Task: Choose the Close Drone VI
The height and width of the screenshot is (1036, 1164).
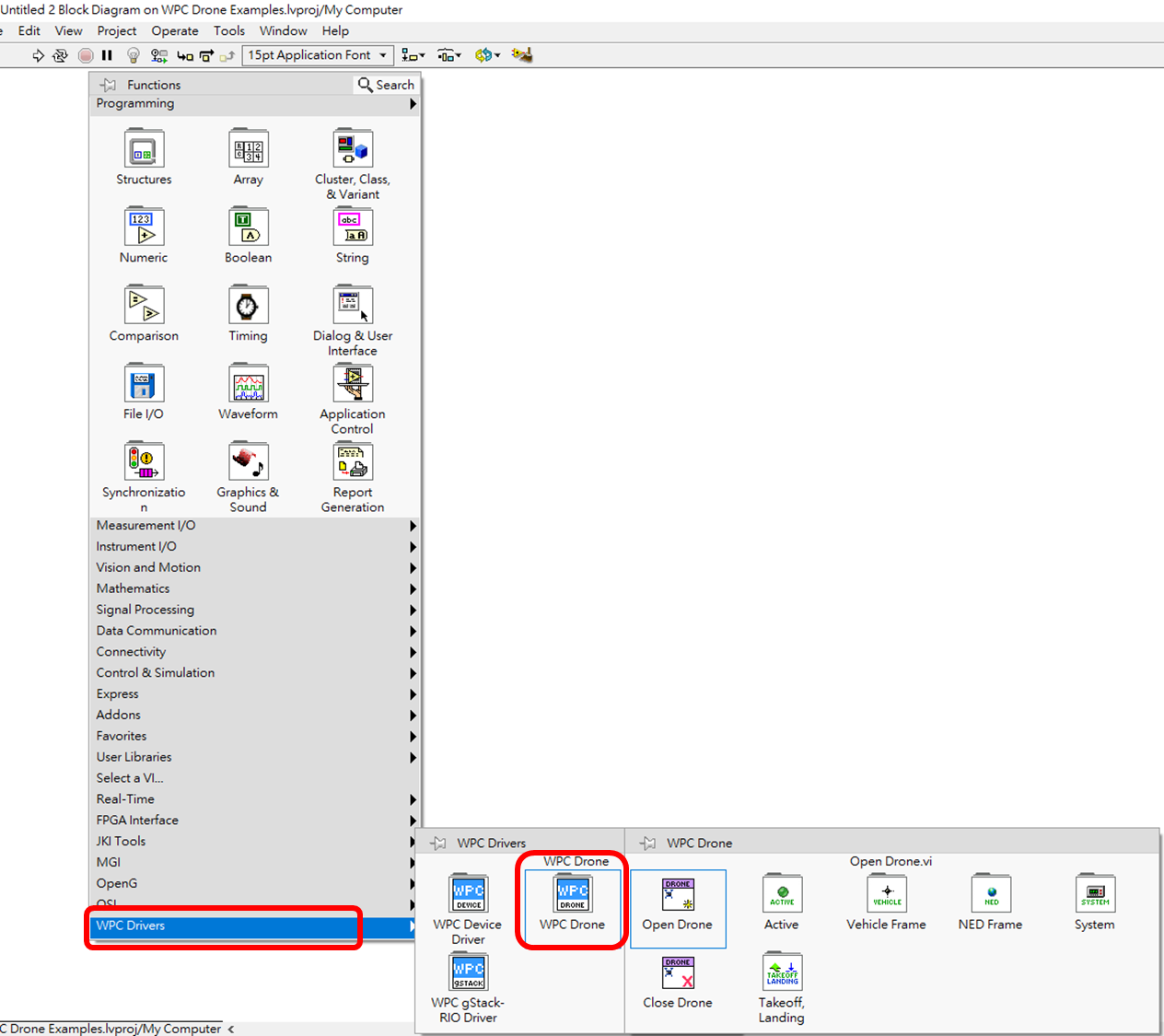Action: coord(678,972)
